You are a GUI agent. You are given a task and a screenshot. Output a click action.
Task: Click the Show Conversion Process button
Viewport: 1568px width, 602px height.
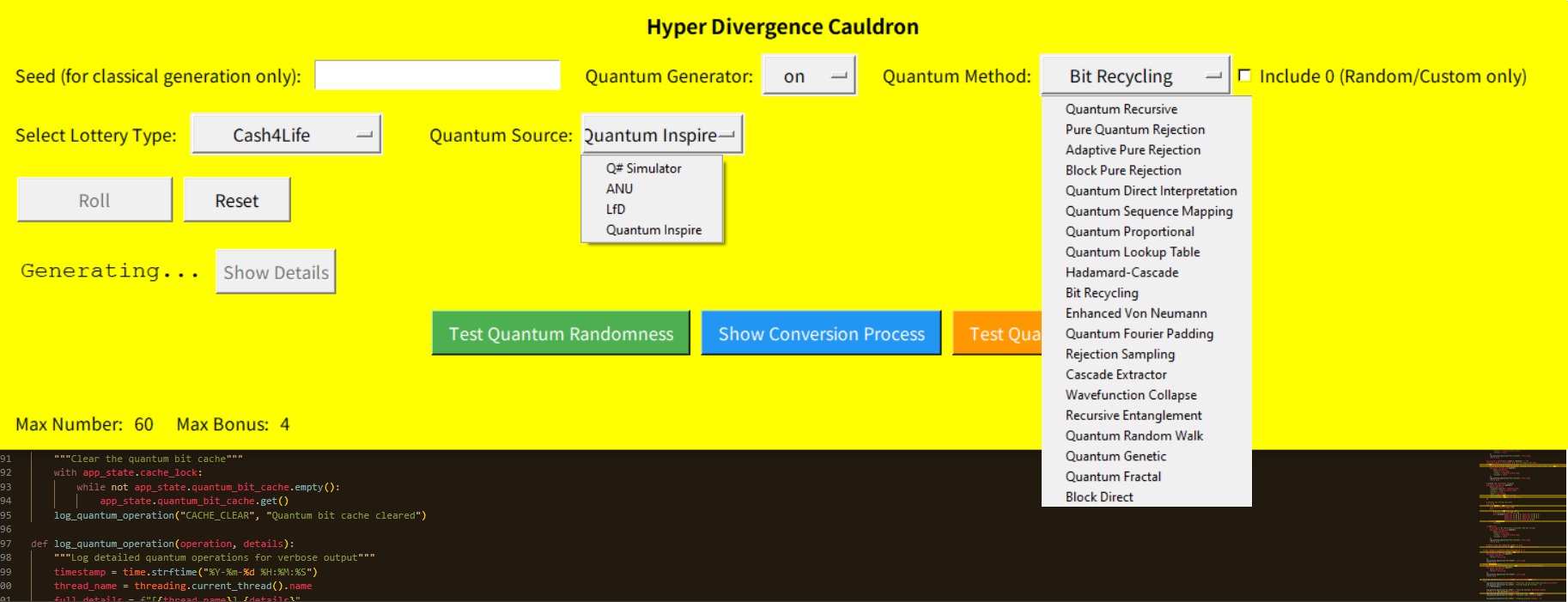[x=821, y=333]
